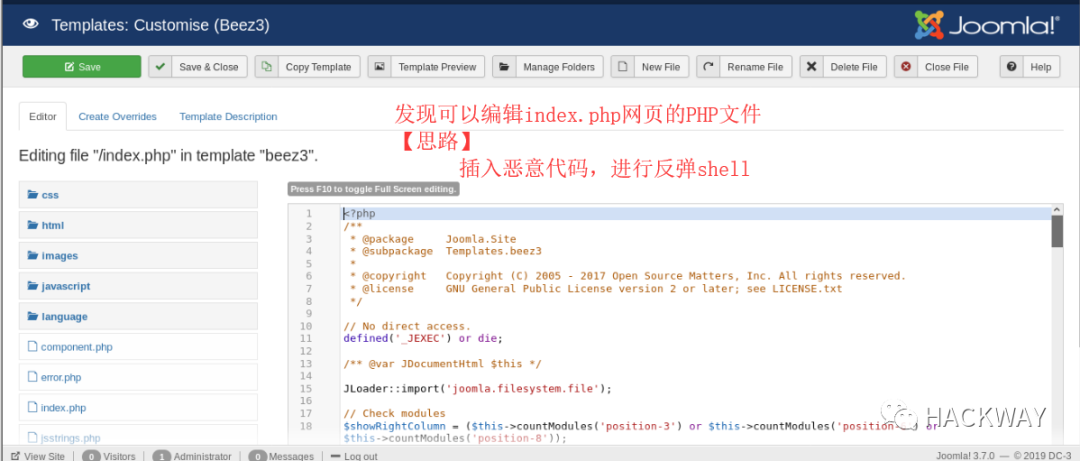The height and width of the screenshot is (461, 1080).
Task: Click the Copy Template duplicate icon
Action: pos(267,67)
